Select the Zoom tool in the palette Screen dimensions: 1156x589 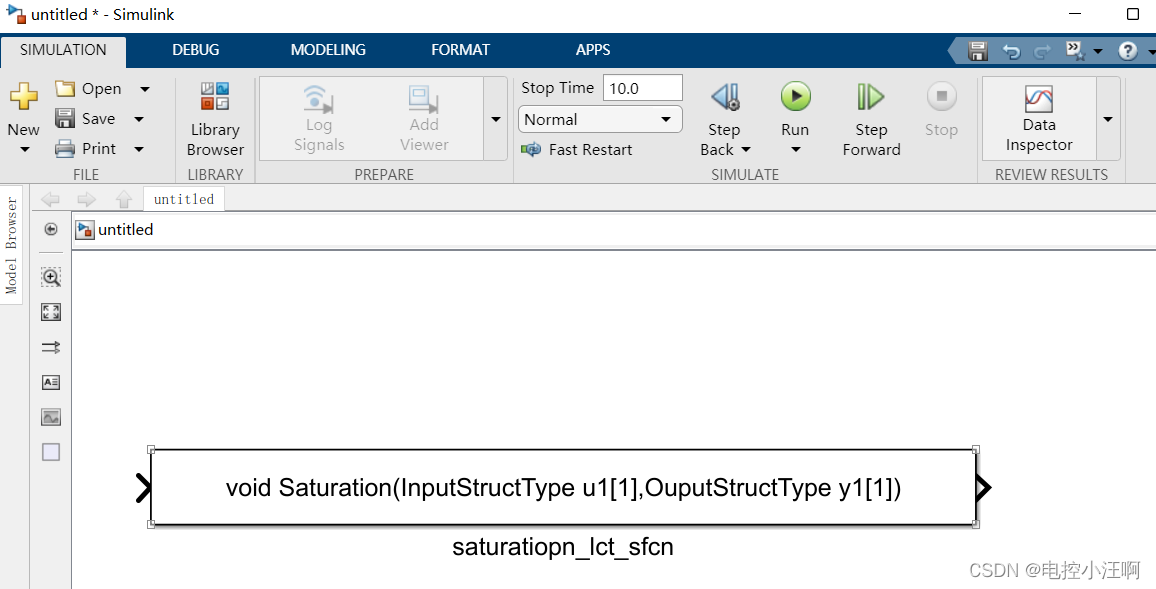coord(50,277)
